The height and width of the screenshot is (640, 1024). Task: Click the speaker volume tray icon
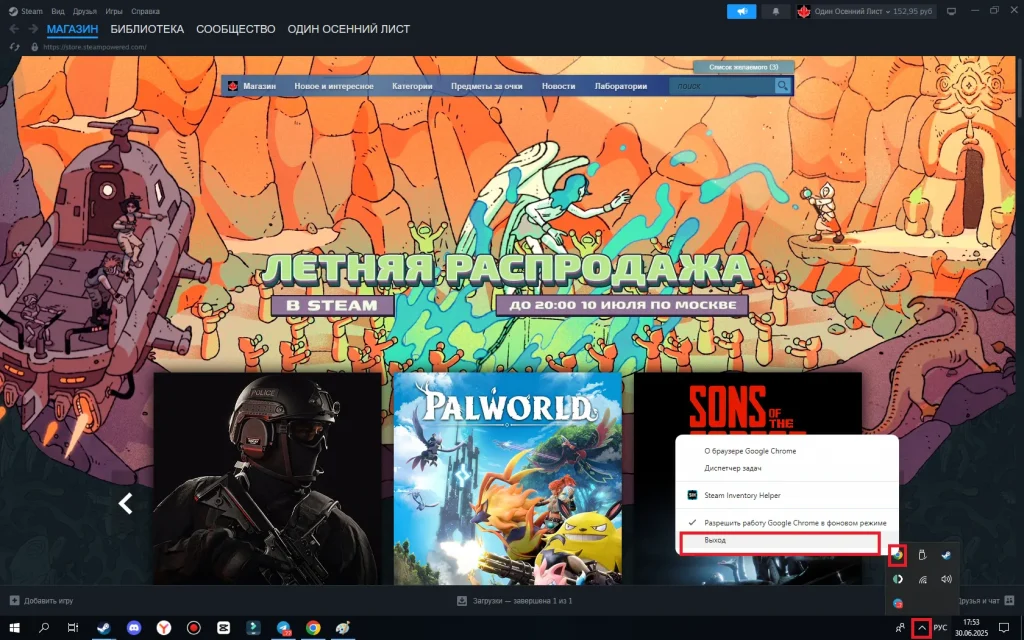[946, 579]
